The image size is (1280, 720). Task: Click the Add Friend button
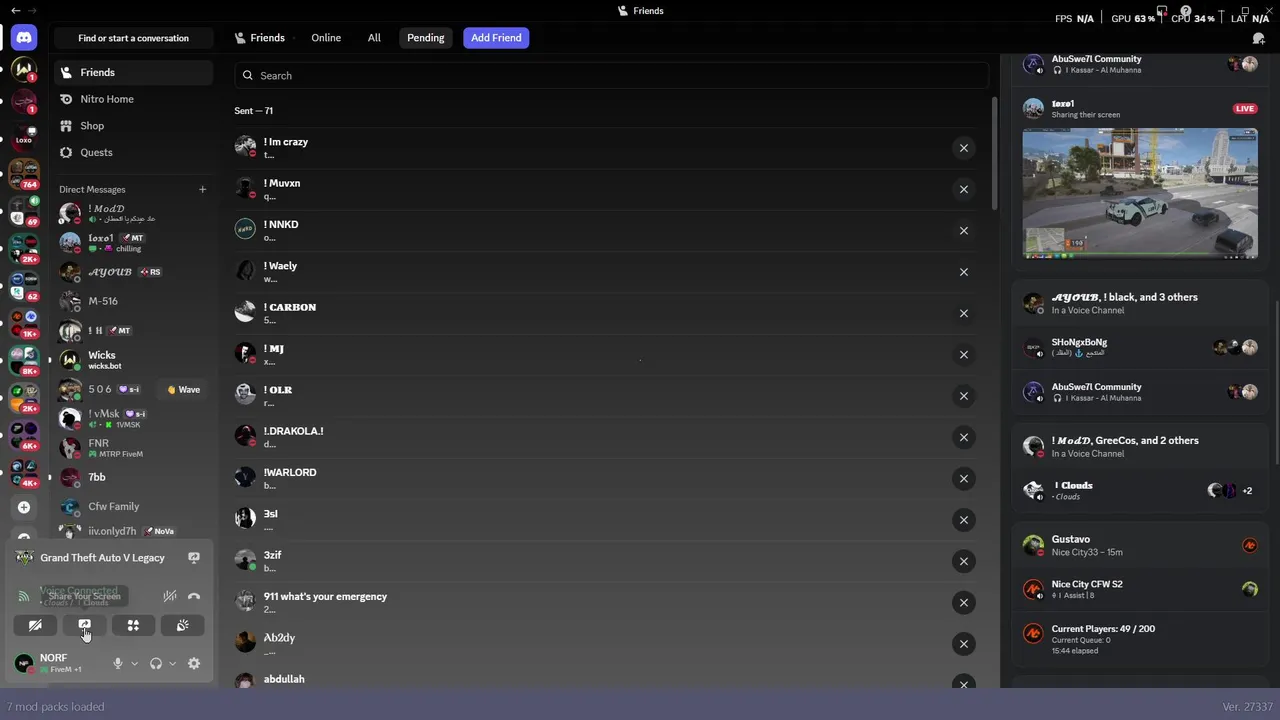496,38
